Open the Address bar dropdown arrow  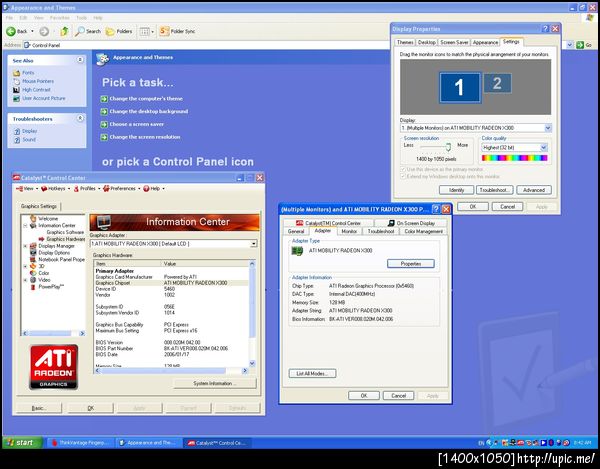(570, 45)
